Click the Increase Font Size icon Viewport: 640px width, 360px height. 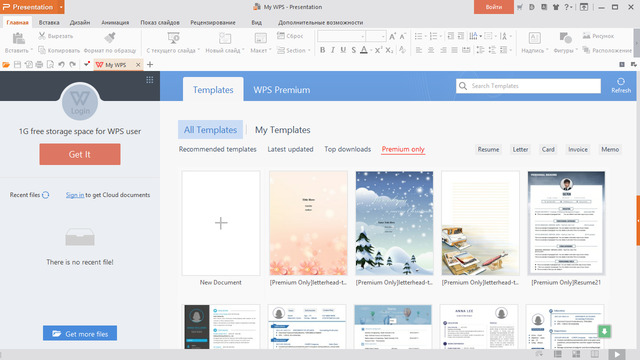point(392,36)
